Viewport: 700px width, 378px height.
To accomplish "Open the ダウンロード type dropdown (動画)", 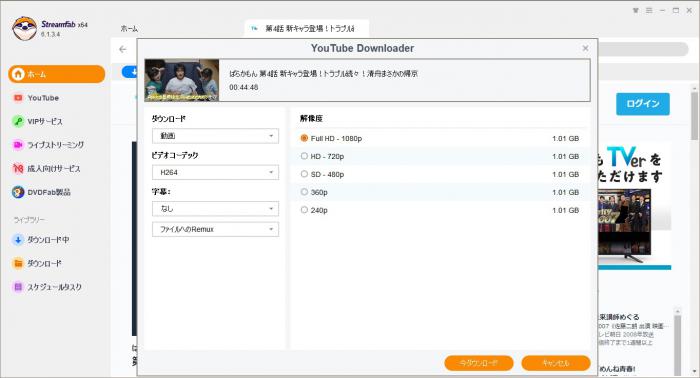I will (215, 136).
